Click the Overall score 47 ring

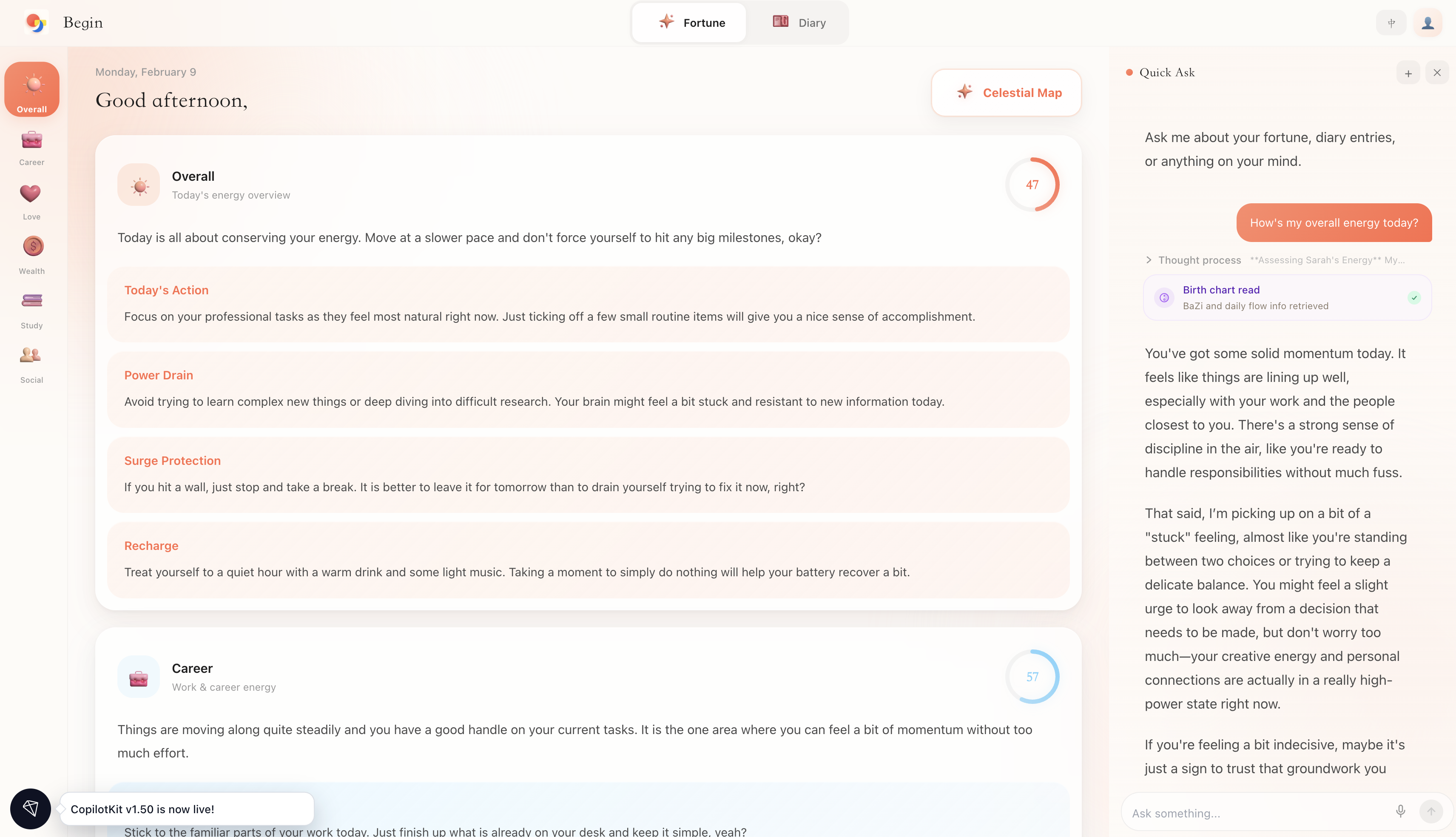[1032, 185]
